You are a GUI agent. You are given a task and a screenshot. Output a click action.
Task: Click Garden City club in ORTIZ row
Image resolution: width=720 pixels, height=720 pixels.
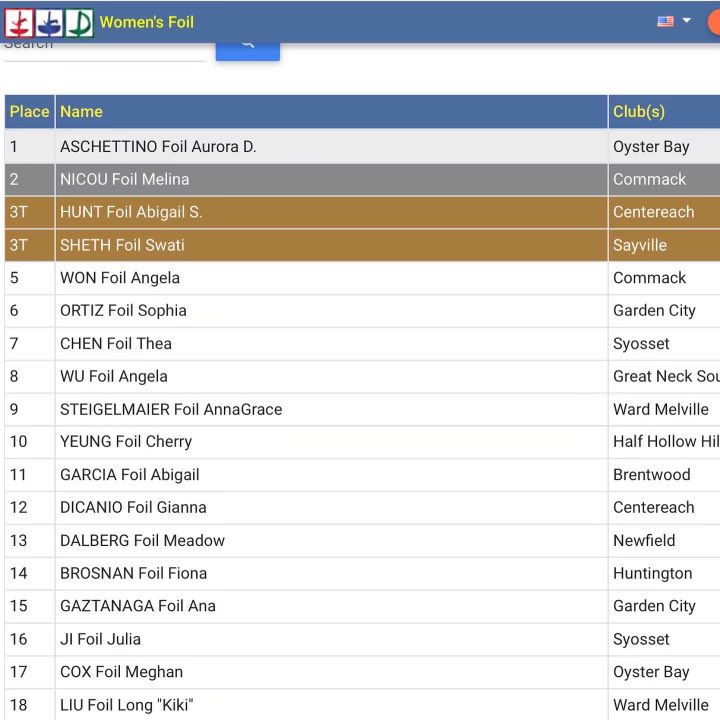click(654, 311)
